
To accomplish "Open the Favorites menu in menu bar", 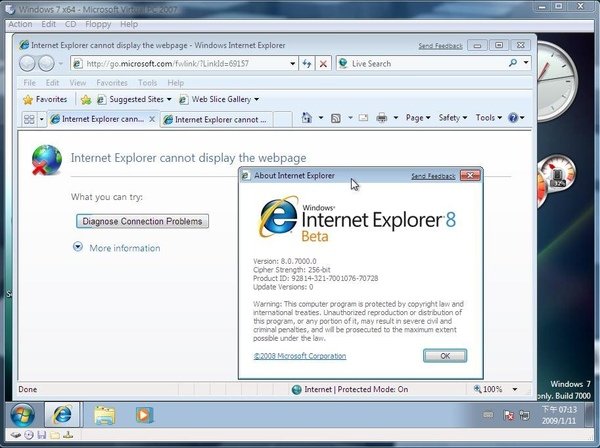I will pos(112,83).
